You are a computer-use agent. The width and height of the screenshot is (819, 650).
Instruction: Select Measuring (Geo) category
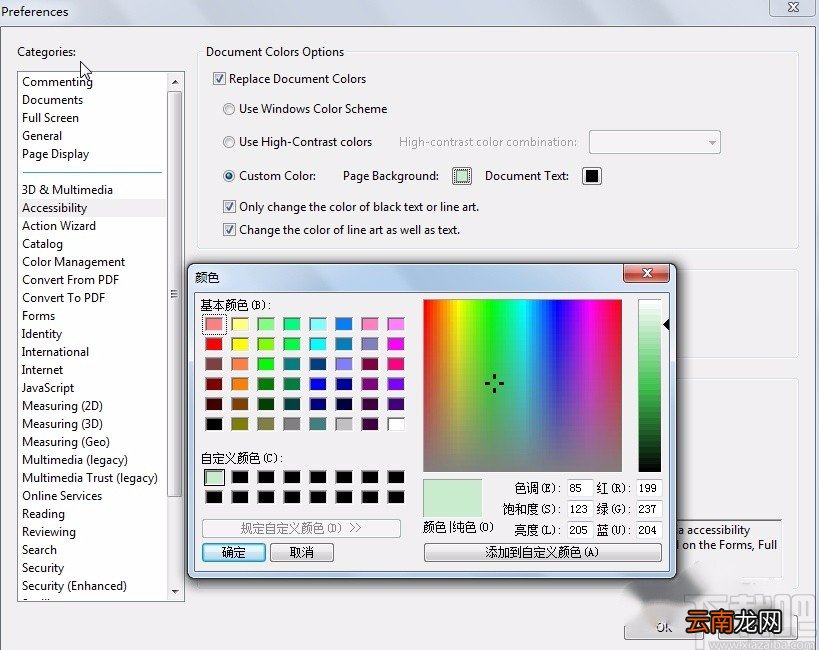pyautogui.click(x=66, y=442)
